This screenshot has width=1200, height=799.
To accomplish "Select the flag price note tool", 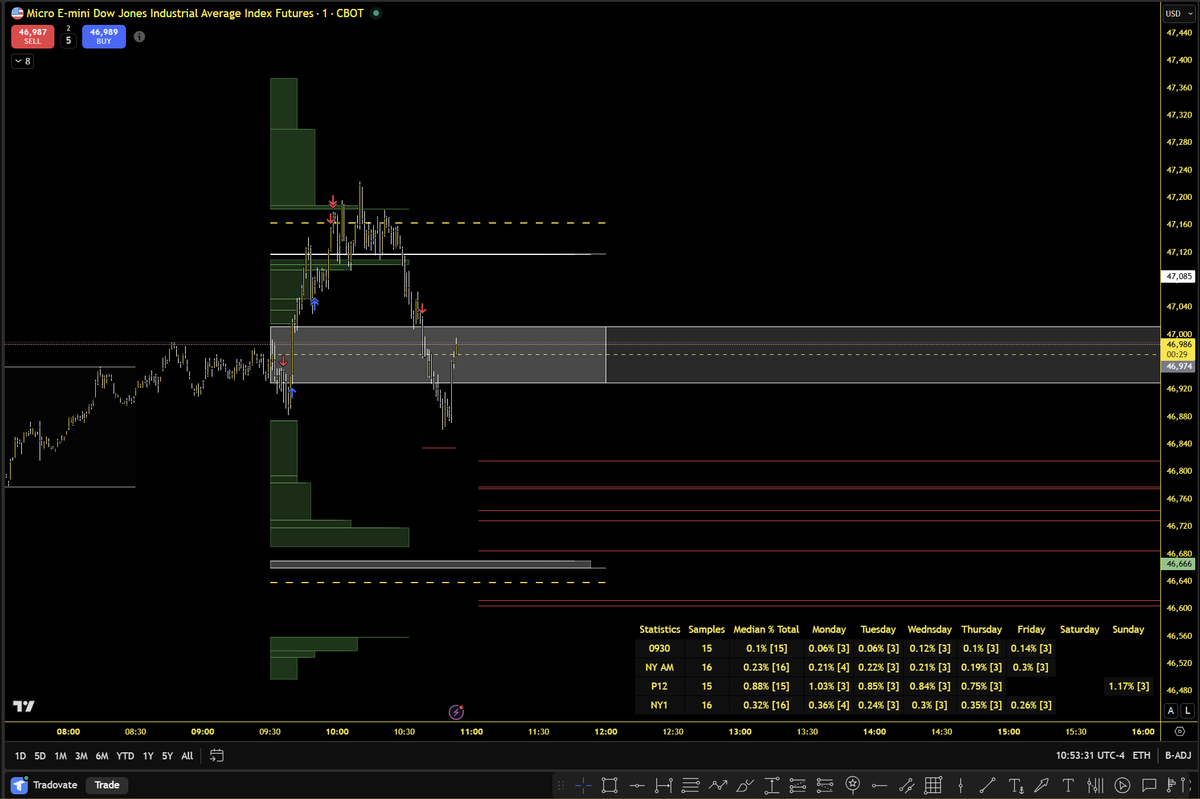I will (x=1173, y=785).
